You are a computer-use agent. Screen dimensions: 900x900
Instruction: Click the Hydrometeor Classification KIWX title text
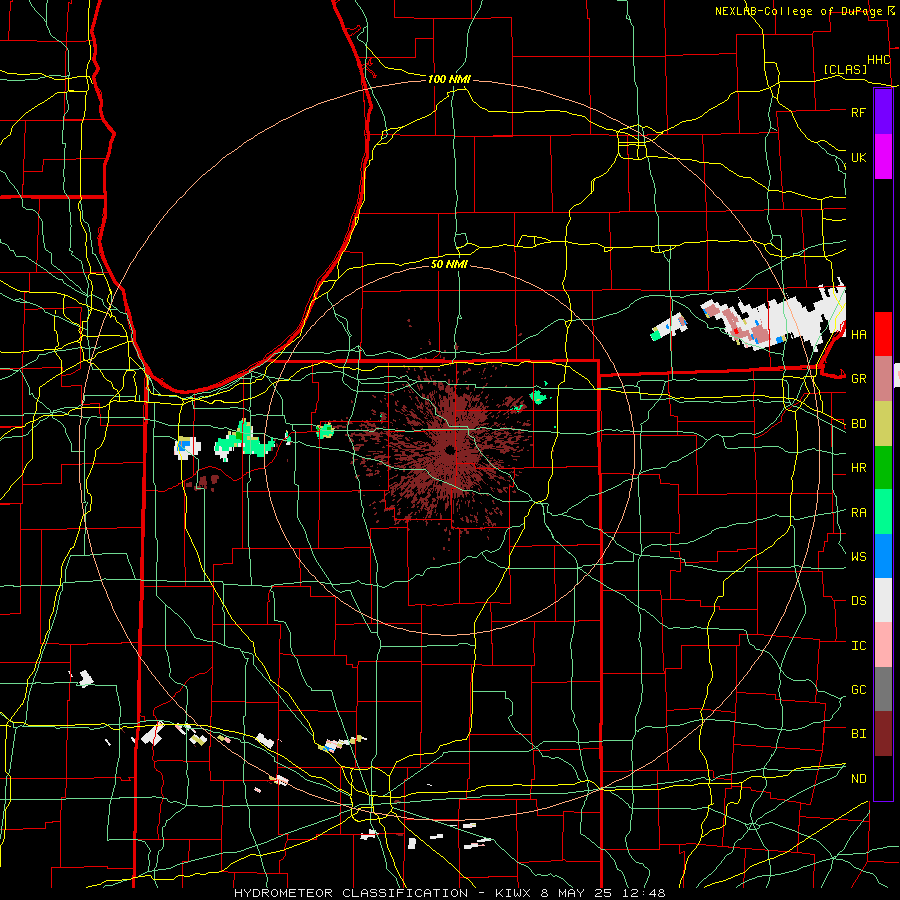449,893
